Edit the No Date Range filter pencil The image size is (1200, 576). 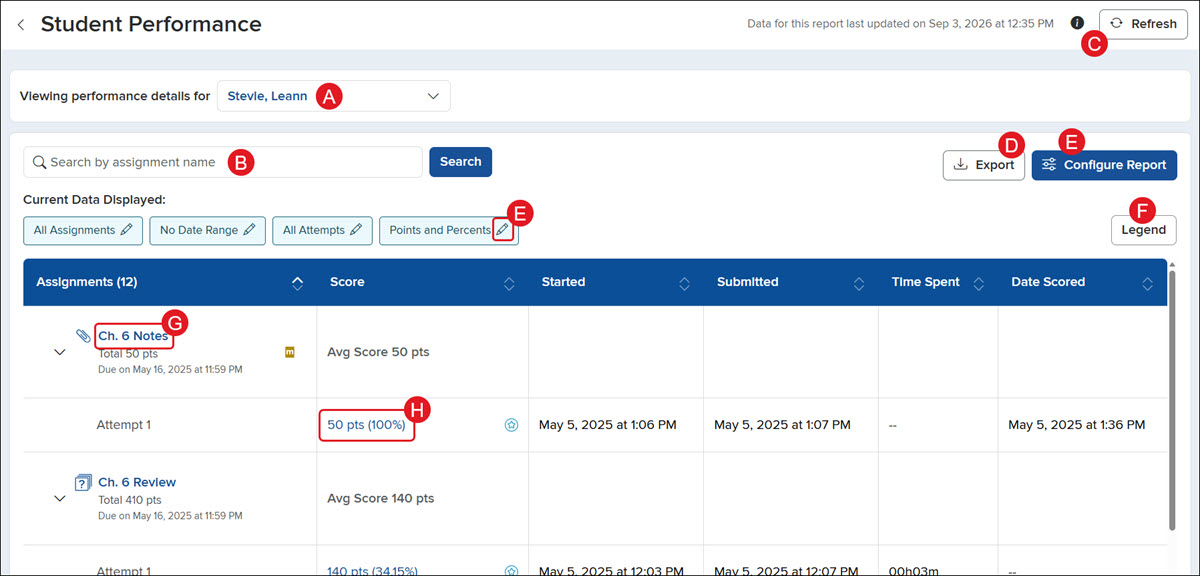(249, 230)
